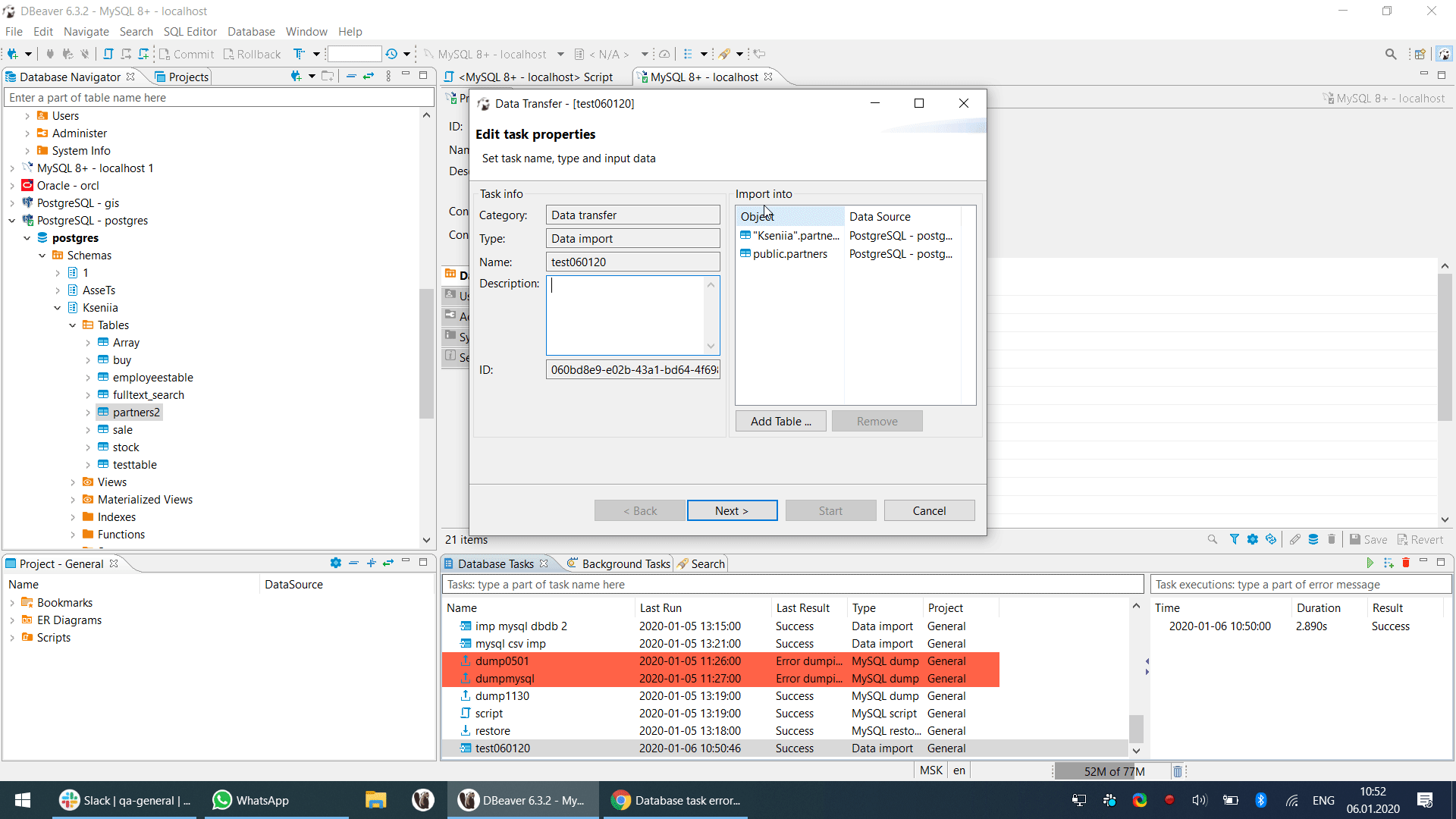Delete task with red trash icon
The image size is (1456, 819).
point(1406,563)
